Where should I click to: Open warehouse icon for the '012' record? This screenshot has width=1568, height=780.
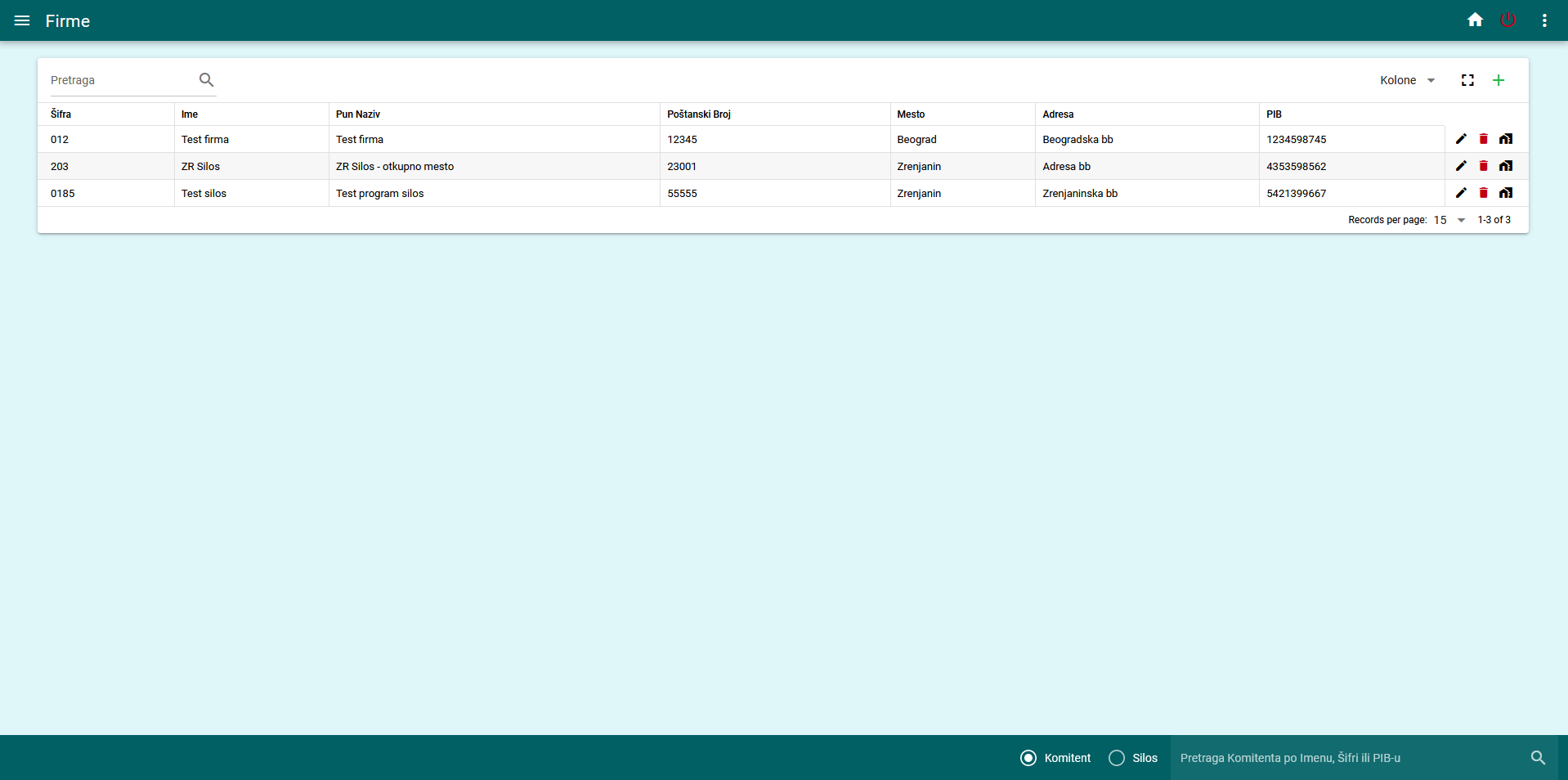tap(1507, 139)
